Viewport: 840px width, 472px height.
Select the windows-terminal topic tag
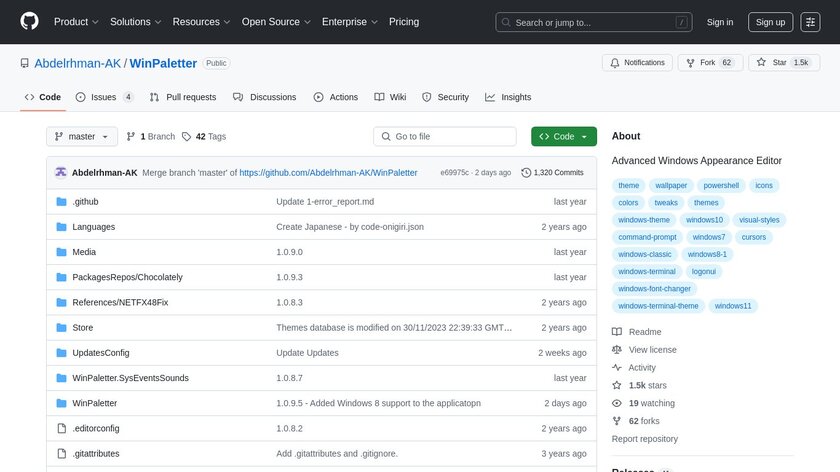(x=647, y=271)
